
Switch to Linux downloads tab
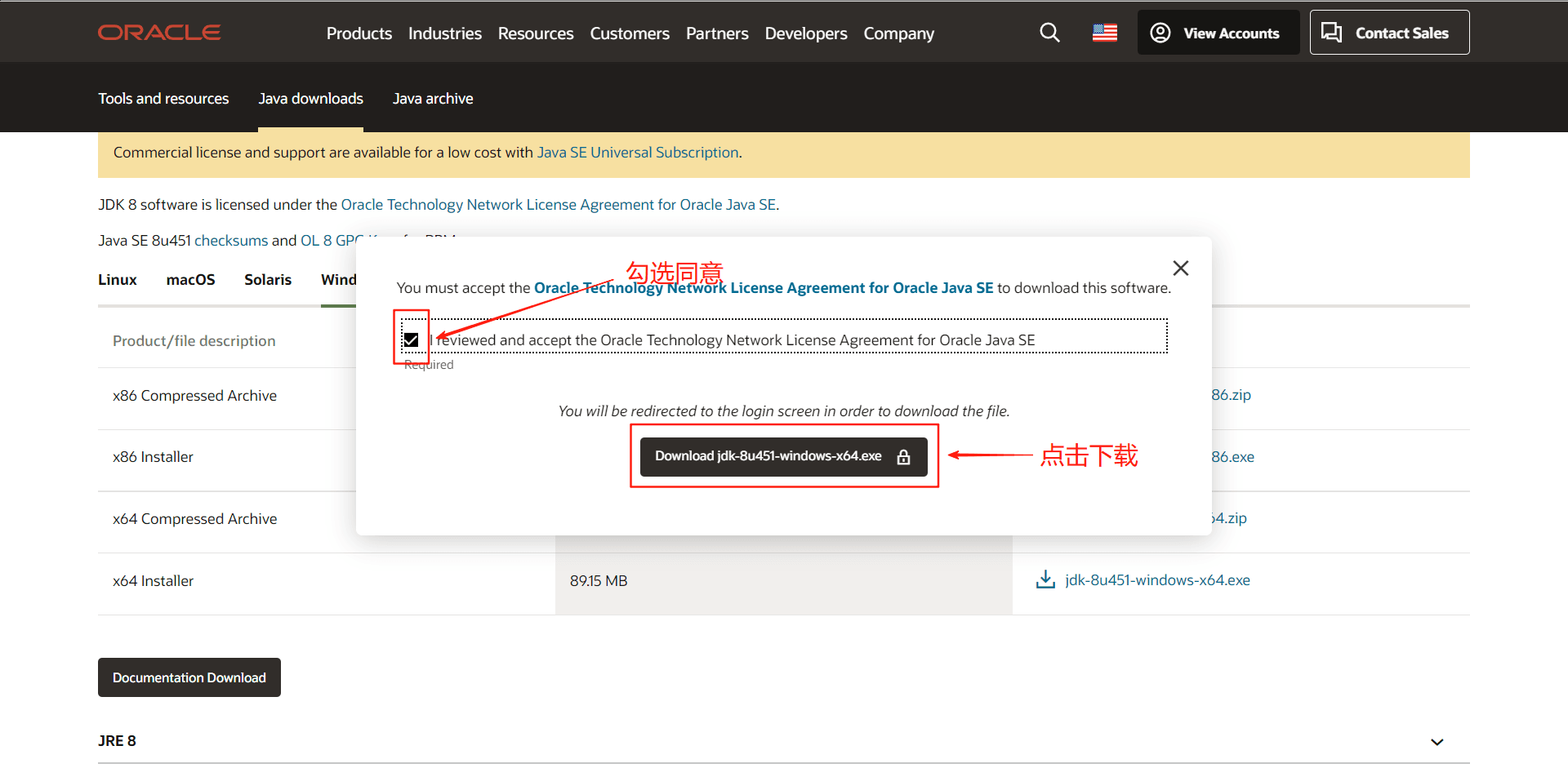(118, 280)
